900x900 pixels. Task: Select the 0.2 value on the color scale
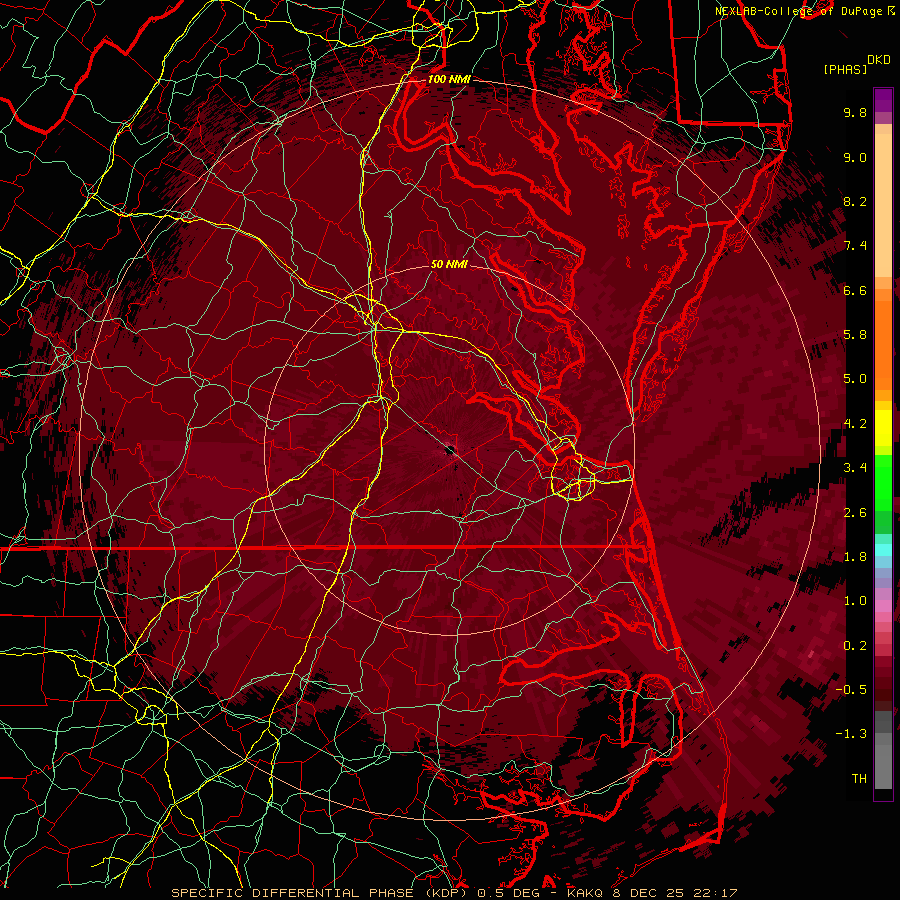(x=855, y=646)
